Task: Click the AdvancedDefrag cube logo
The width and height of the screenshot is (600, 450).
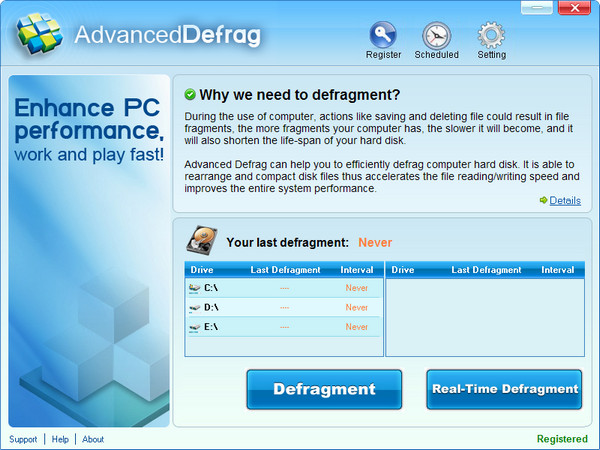Action: tap(38, 34)
